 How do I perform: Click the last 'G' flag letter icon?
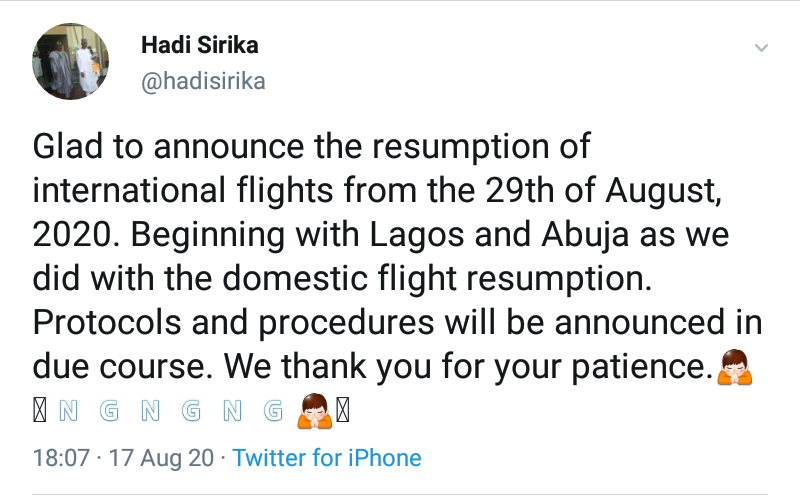(272, 411)
